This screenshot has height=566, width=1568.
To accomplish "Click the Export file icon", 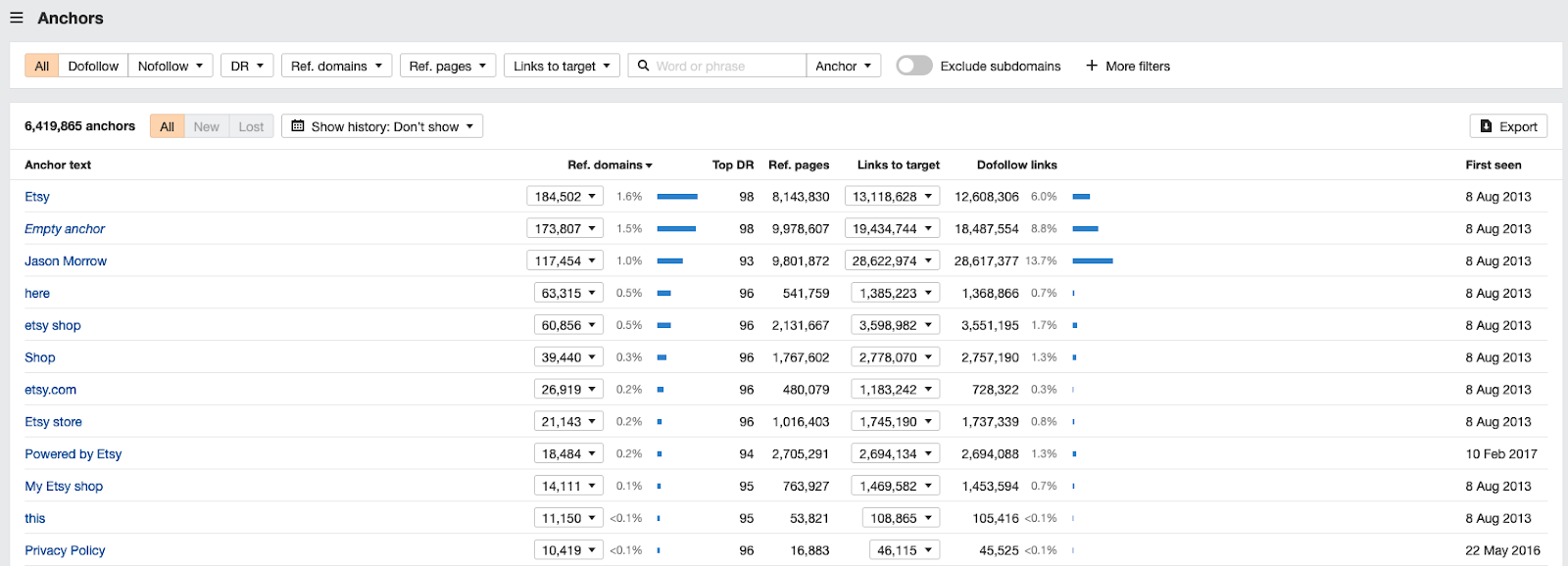I will click(1486, 126).
